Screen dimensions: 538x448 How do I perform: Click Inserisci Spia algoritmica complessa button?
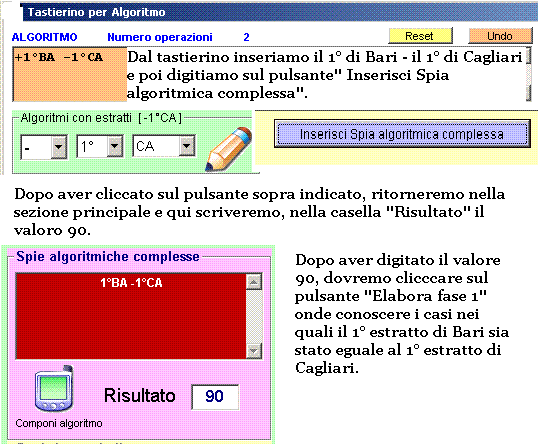pos(402,134)
